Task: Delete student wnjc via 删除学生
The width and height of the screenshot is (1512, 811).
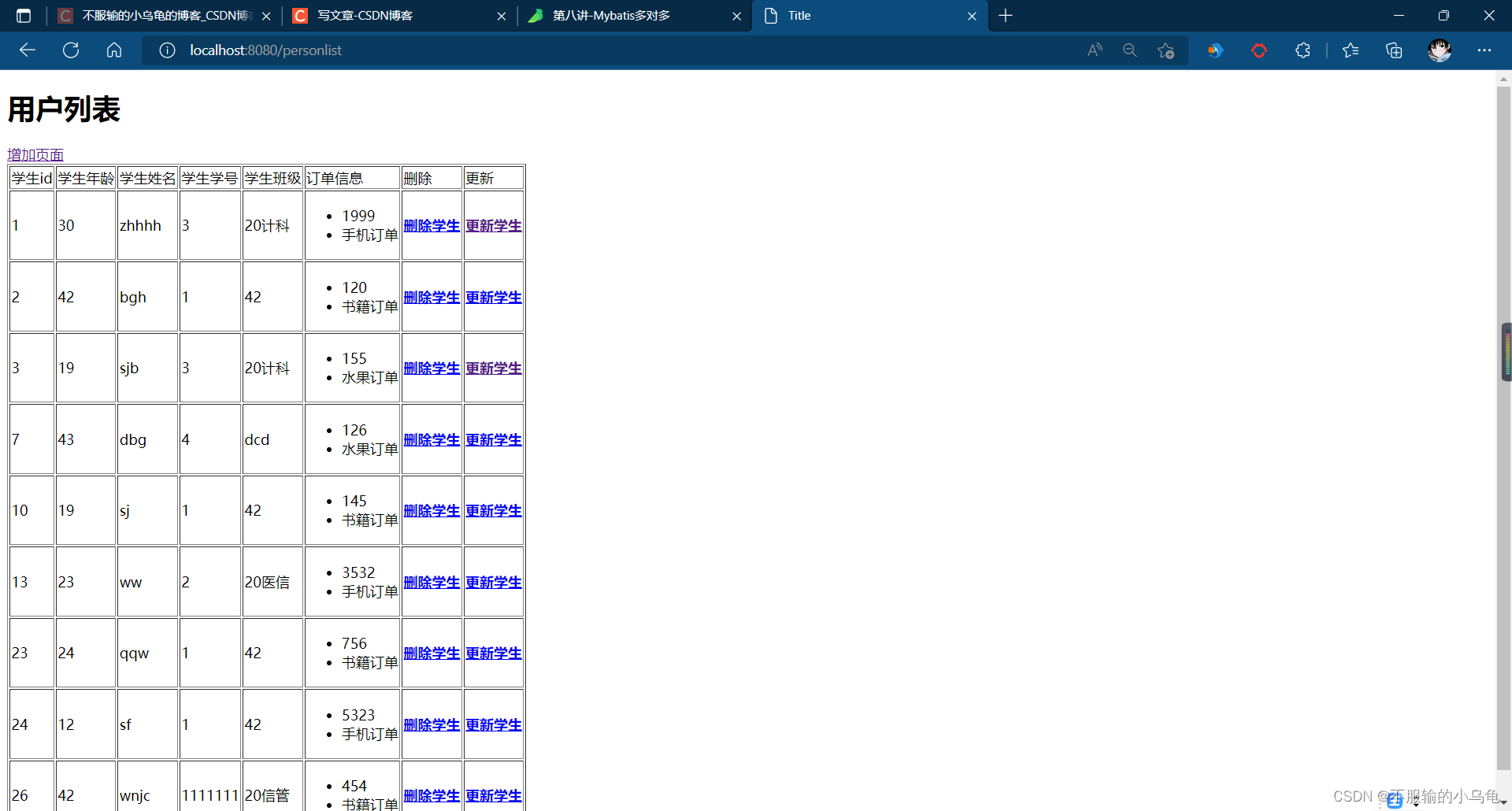Action: (432, 796)
